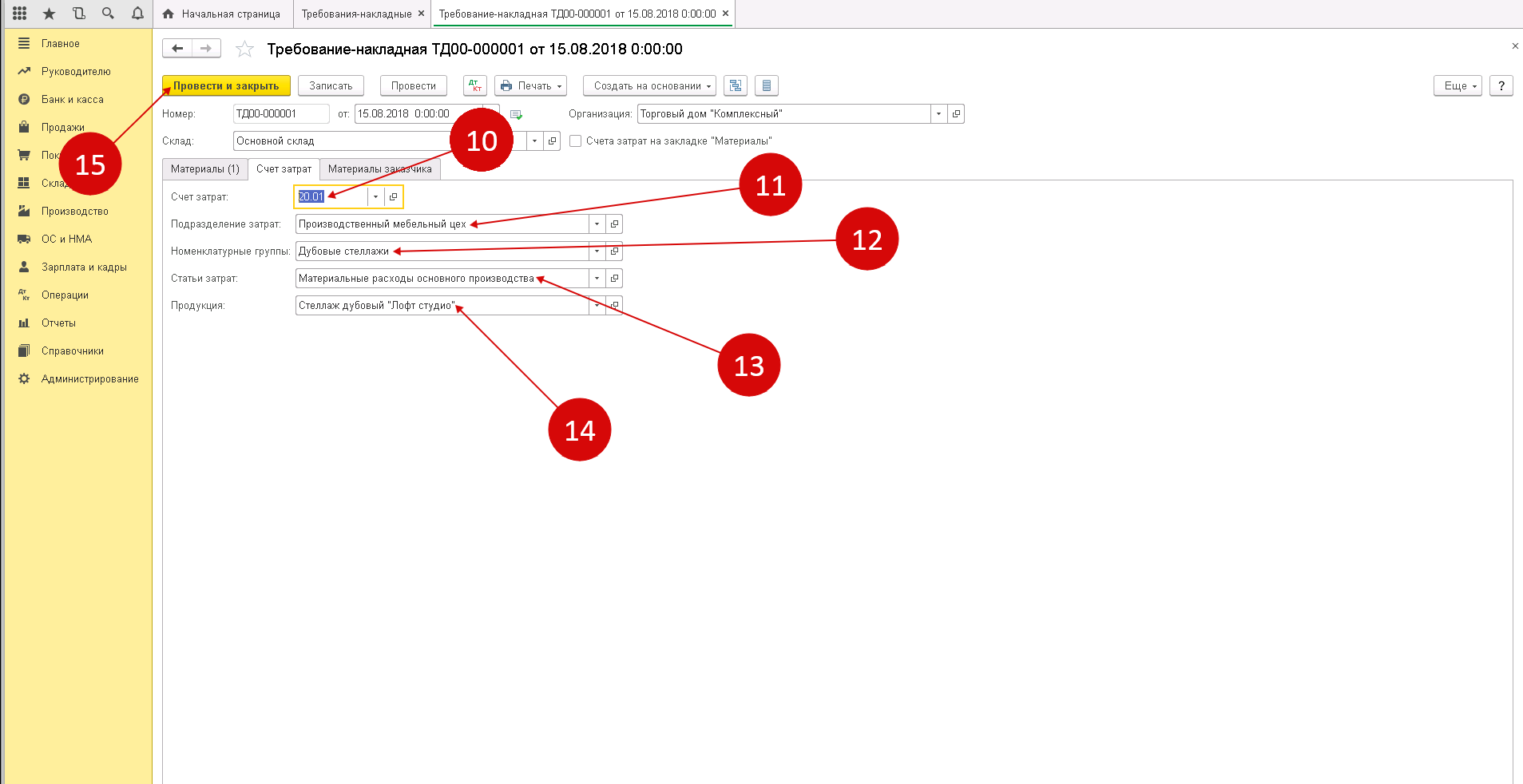Expand the Счет затрат dropdown arrow
Image resolution: width=1523 pixels, height=784 pixels.
click(375, 196)
